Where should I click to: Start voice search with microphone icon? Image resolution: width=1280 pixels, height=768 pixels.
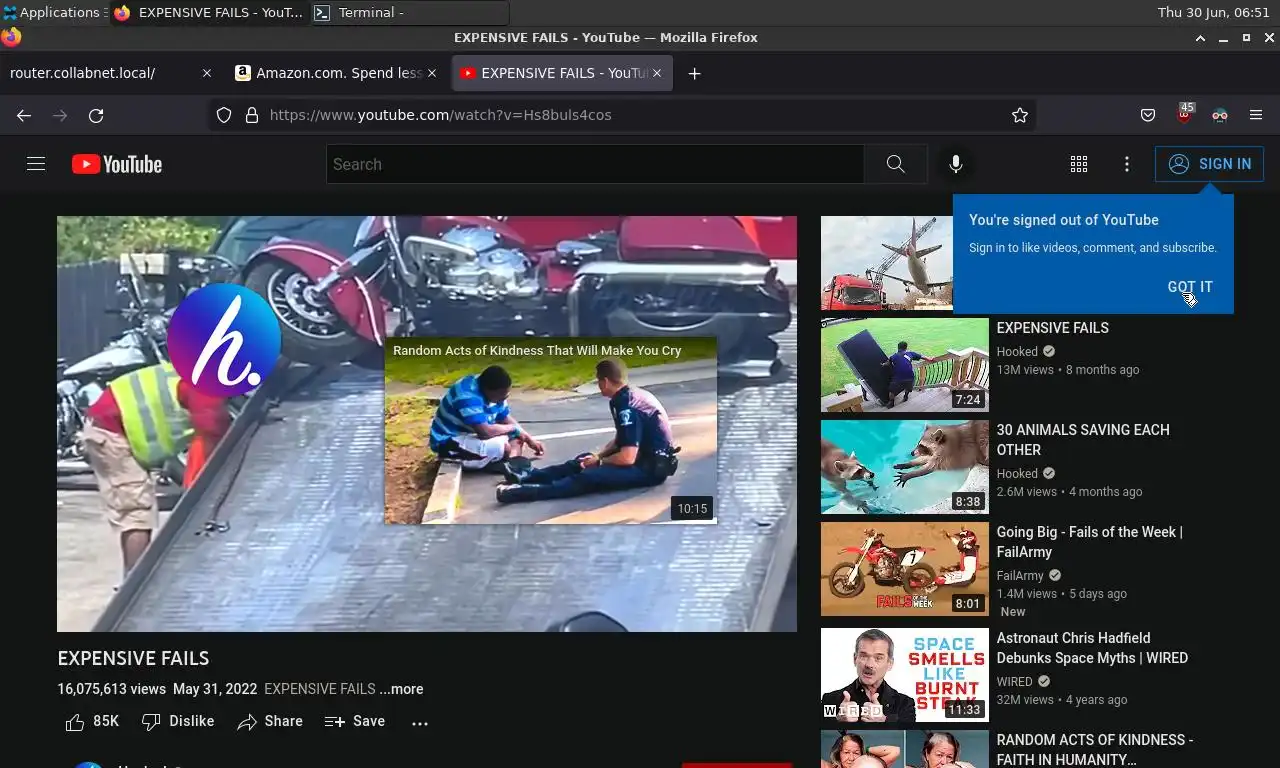coord(956,164)
